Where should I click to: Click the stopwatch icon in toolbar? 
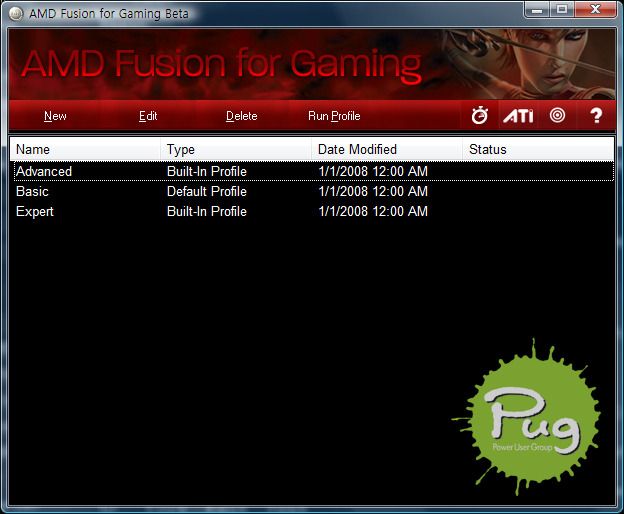480,116
